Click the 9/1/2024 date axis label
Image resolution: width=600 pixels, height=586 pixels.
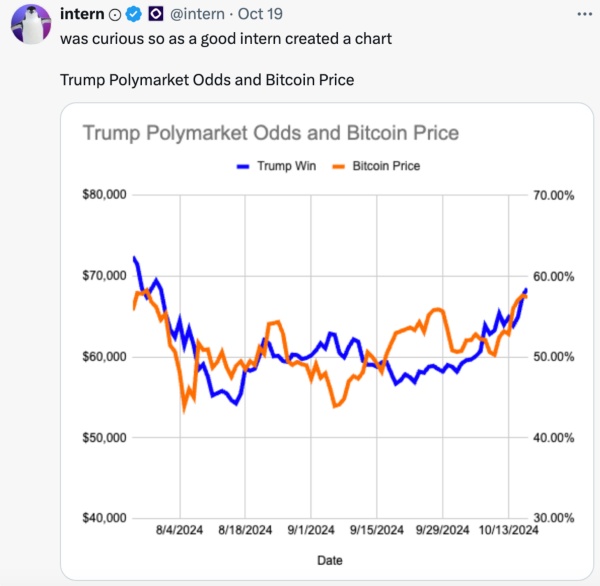pyautogui.click(x=311, y=530)
